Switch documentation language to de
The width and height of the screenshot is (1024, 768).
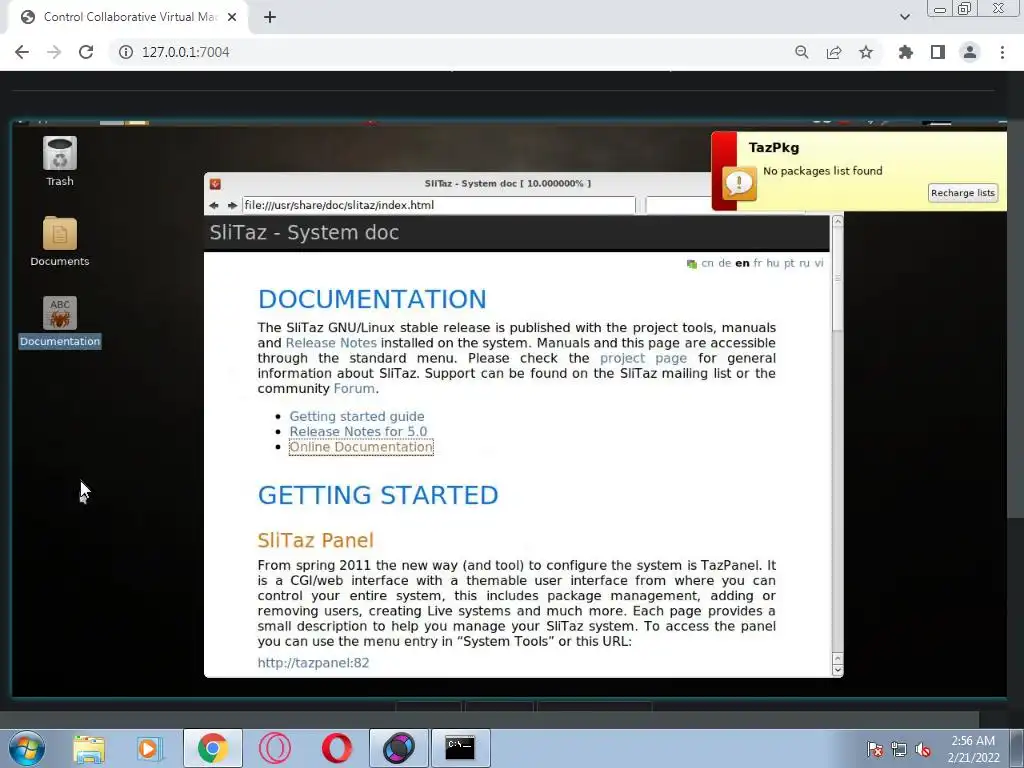tap(724, 263)
